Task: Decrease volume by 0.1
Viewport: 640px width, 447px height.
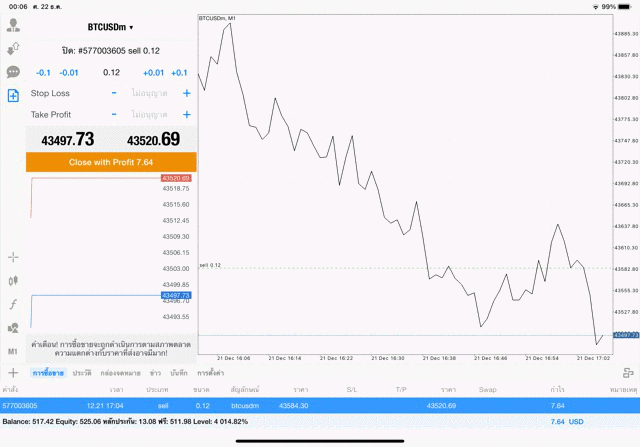Action: [43, 73]
